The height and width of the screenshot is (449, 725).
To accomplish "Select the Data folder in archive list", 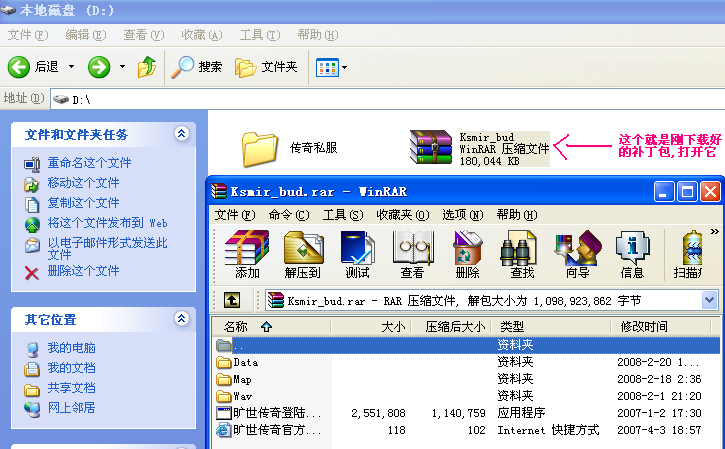I will coord(245,362).
